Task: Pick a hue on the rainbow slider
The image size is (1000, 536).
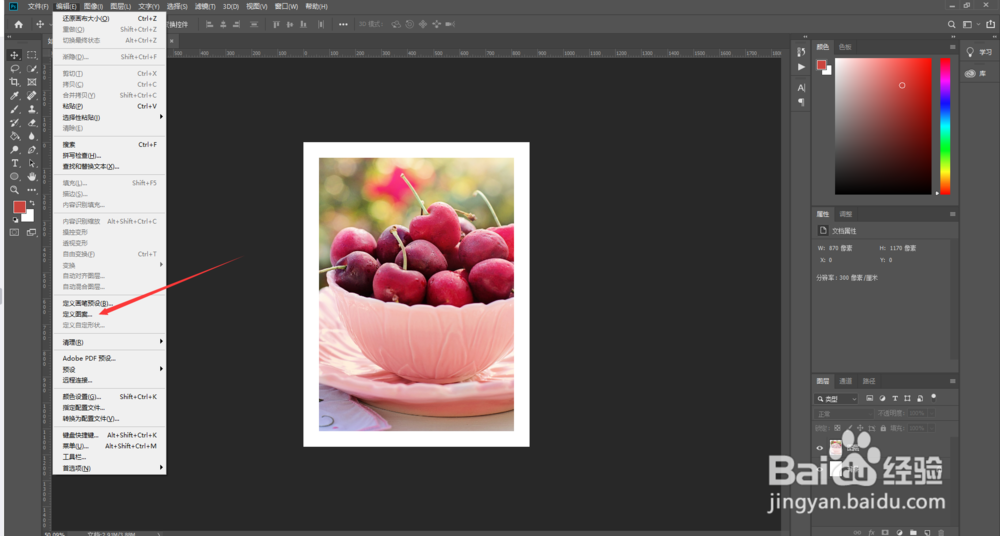Action: [945, 126]
